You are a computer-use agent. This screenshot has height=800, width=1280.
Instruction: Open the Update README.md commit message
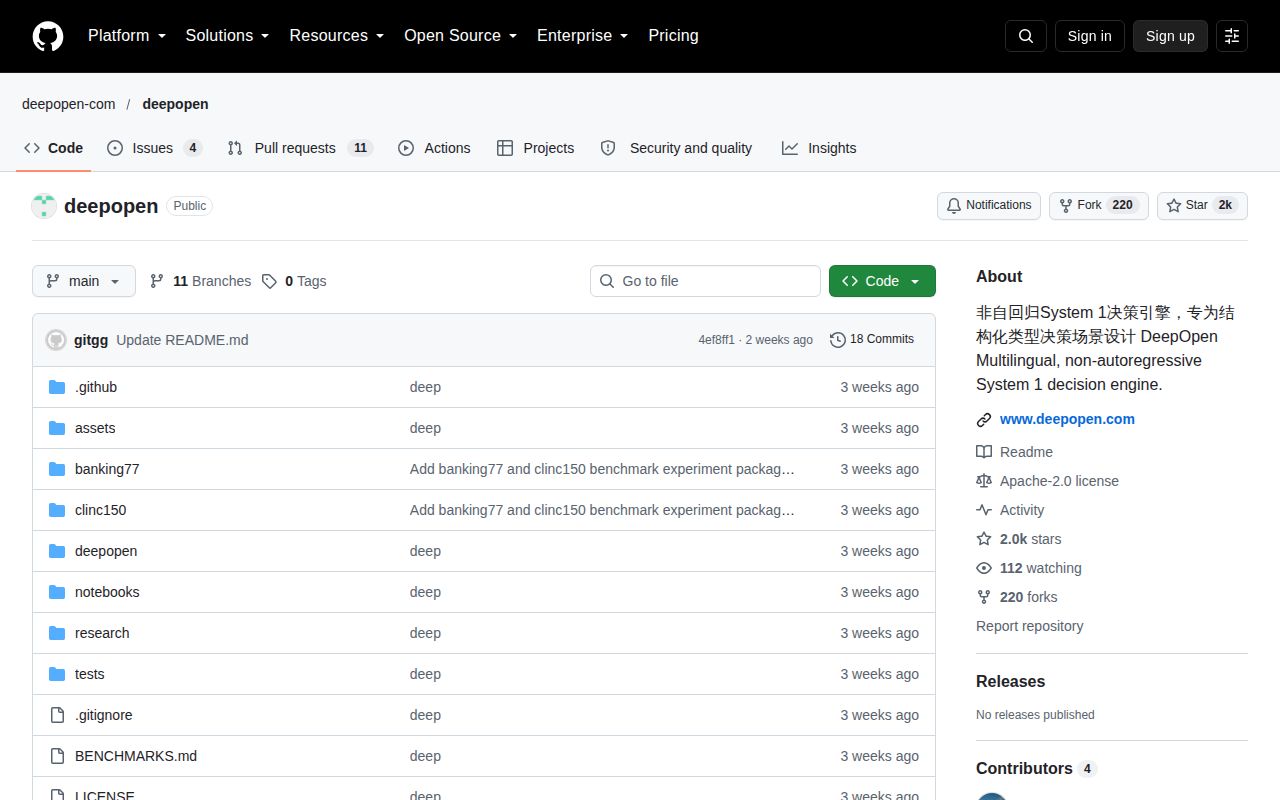click(182, 340)
